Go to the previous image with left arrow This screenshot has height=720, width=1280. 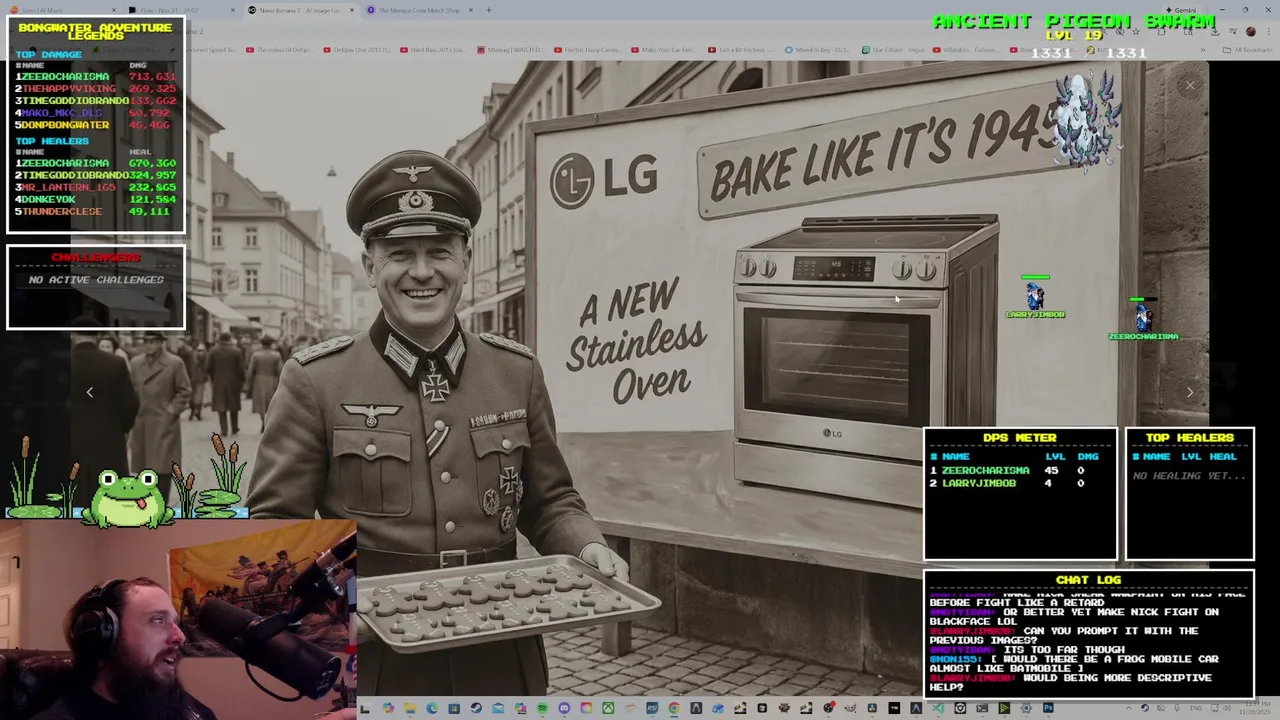89,392
